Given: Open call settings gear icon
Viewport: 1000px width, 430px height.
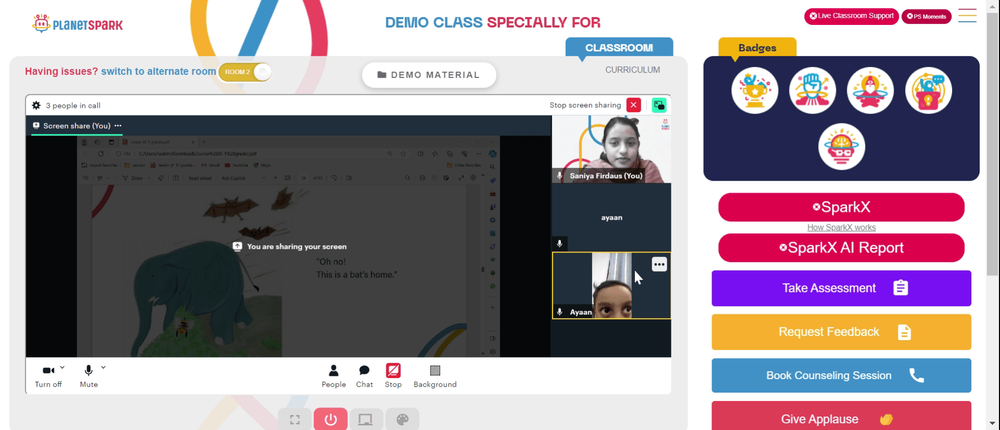Looking at the screenshot, I should [x=36, y=105].
